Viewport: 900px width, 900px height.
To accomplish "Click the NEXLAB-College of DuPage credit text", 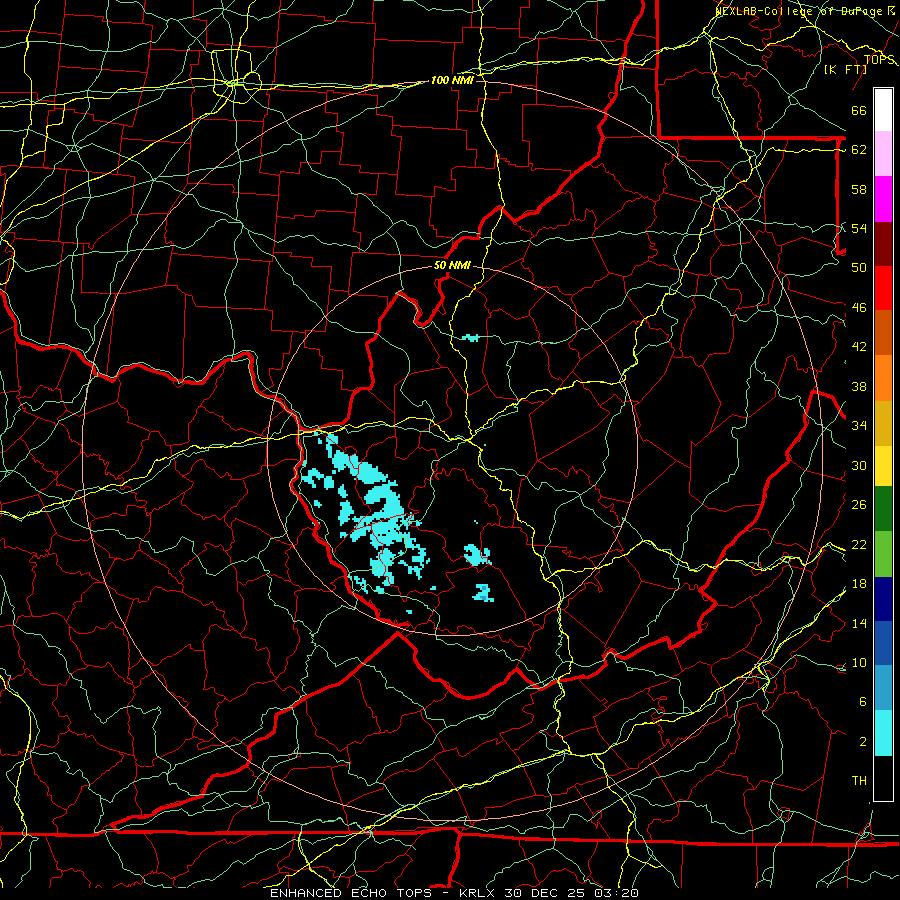I will tap(800, 11).
